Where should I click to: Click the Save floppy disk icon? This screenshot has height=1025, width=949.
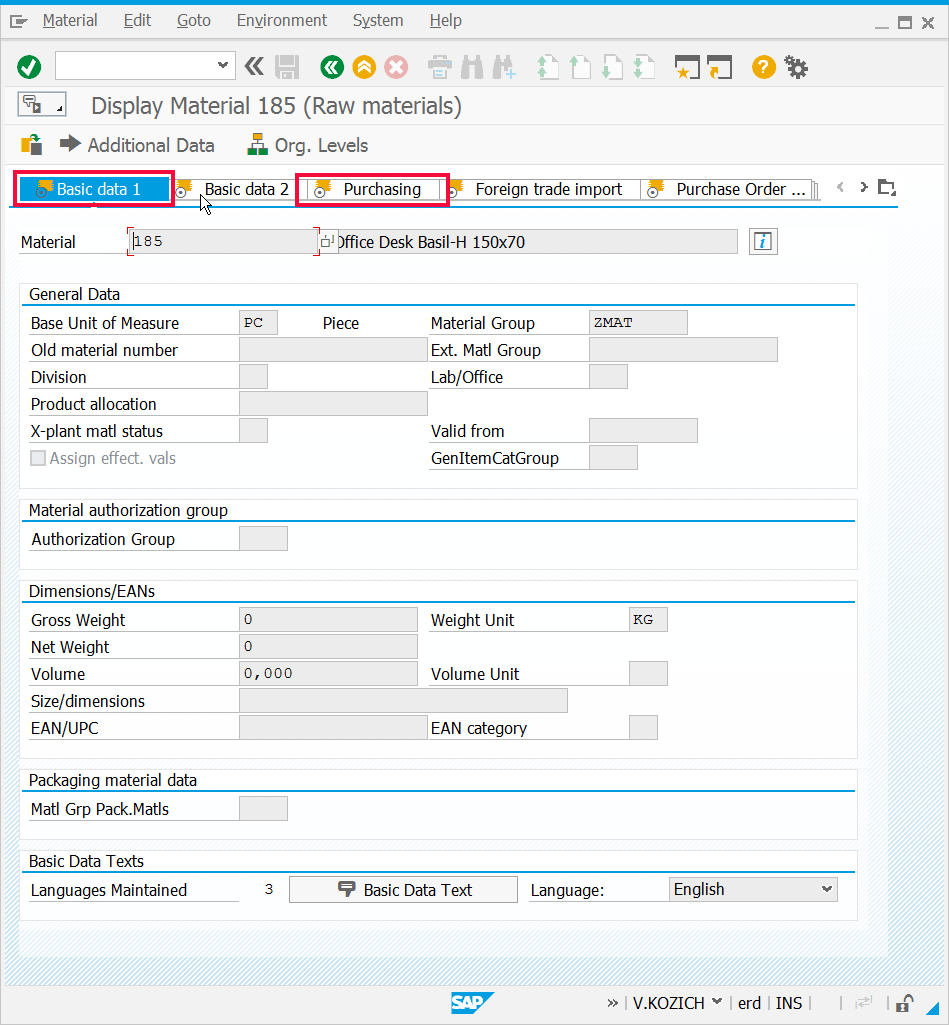(286, 67)
